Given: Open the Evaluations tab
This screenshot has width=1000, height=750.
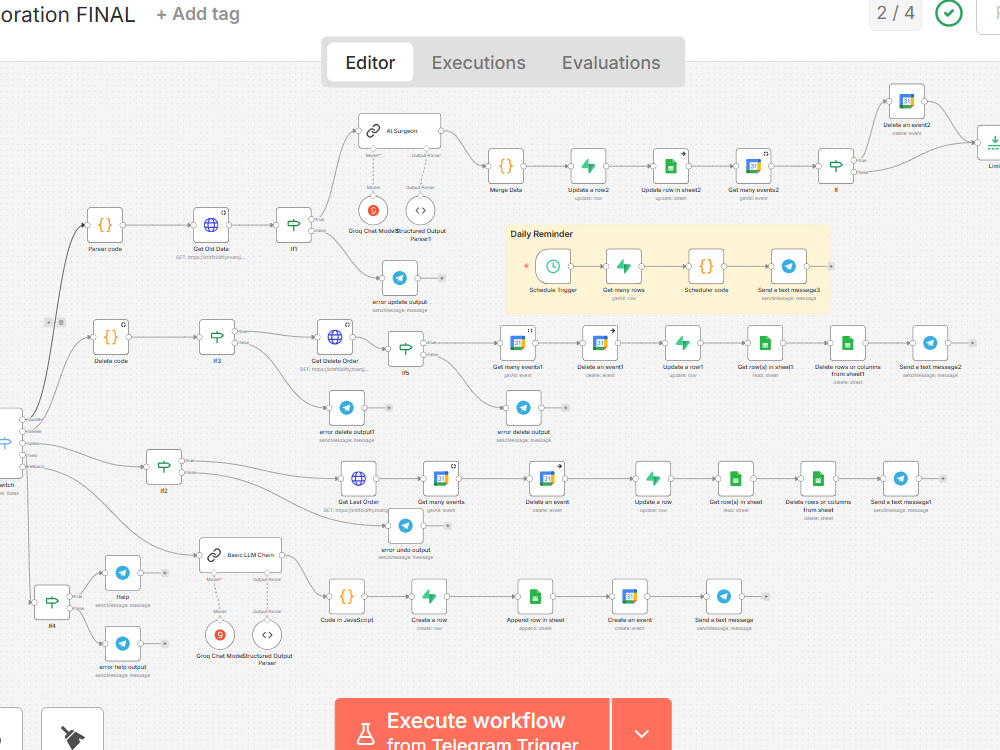Looking at the screenshot, I should pos(611,62).
